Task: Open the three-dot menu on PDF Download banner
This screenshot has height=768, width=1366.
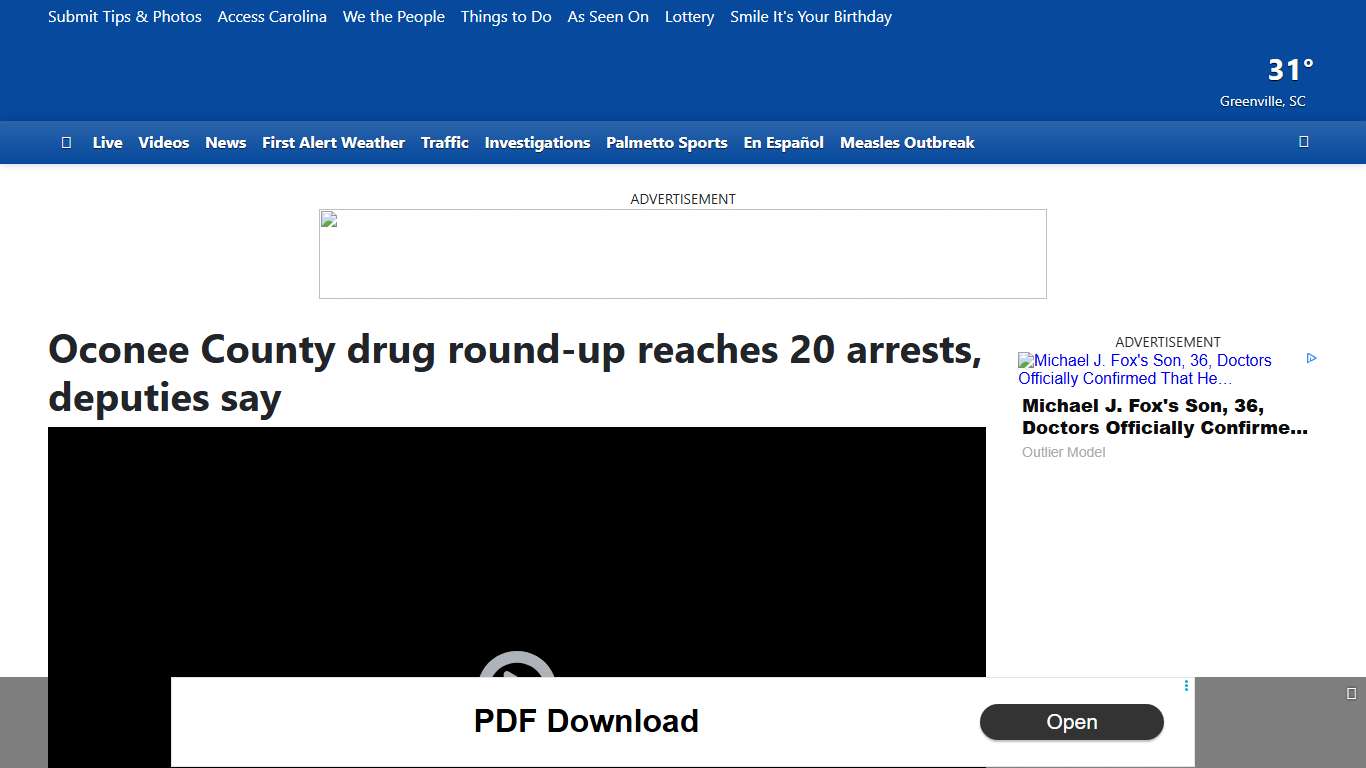Action: pos(1185,686)
